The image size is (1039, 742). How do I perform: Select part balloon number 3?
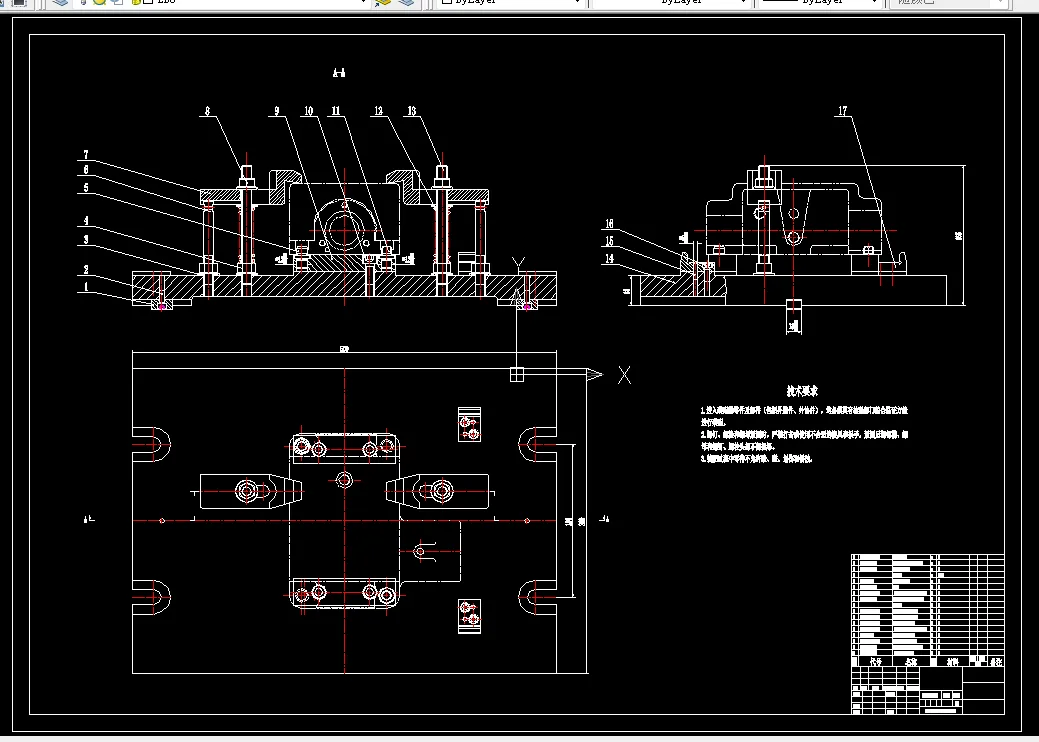(85, 240)
